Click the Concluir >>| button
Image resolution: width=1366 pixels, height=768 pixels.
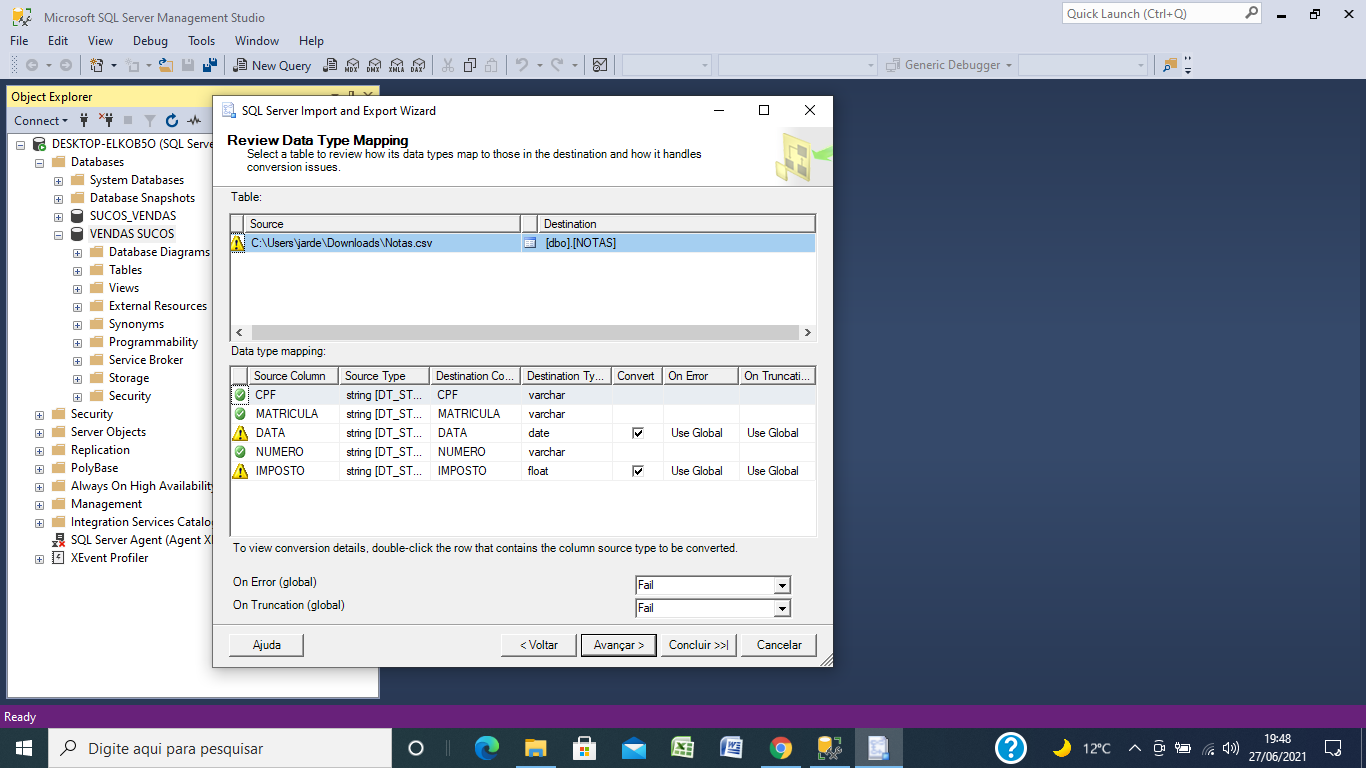pyautogui.click(x=699, y=645)
